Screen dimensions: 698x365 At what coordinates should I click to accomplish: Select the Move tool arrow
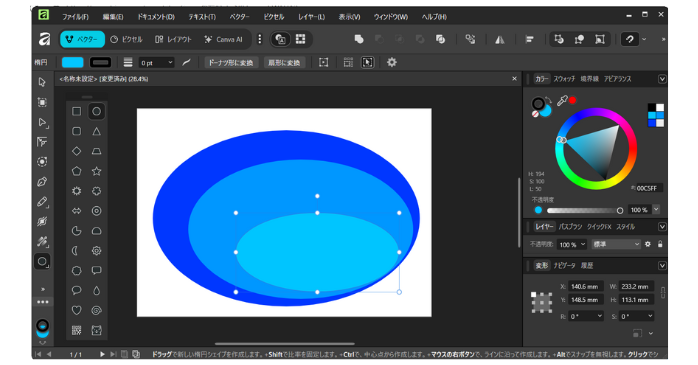tap(42, 82)
